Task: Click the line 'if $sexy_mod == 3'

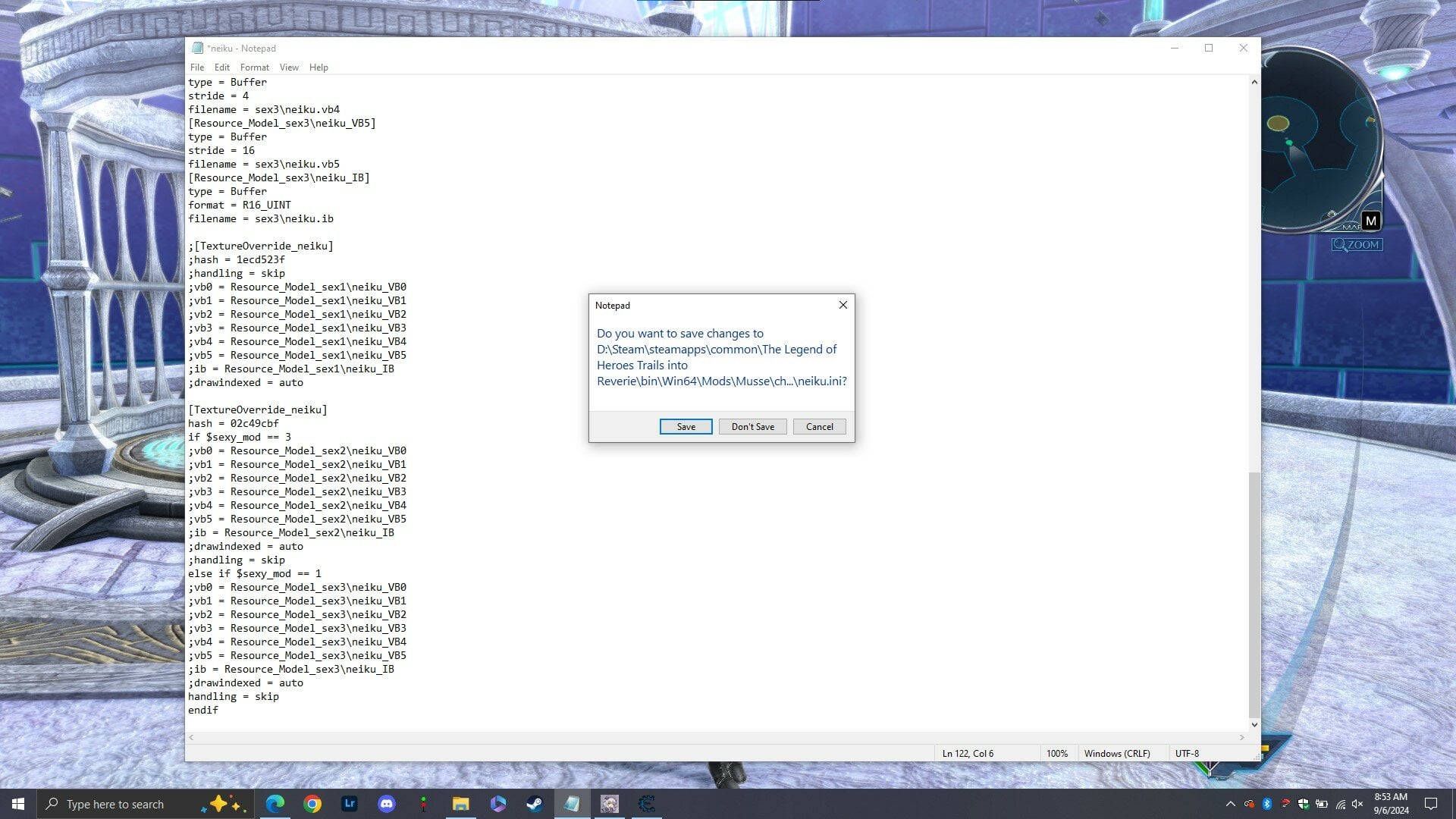Action: point(240,437)
